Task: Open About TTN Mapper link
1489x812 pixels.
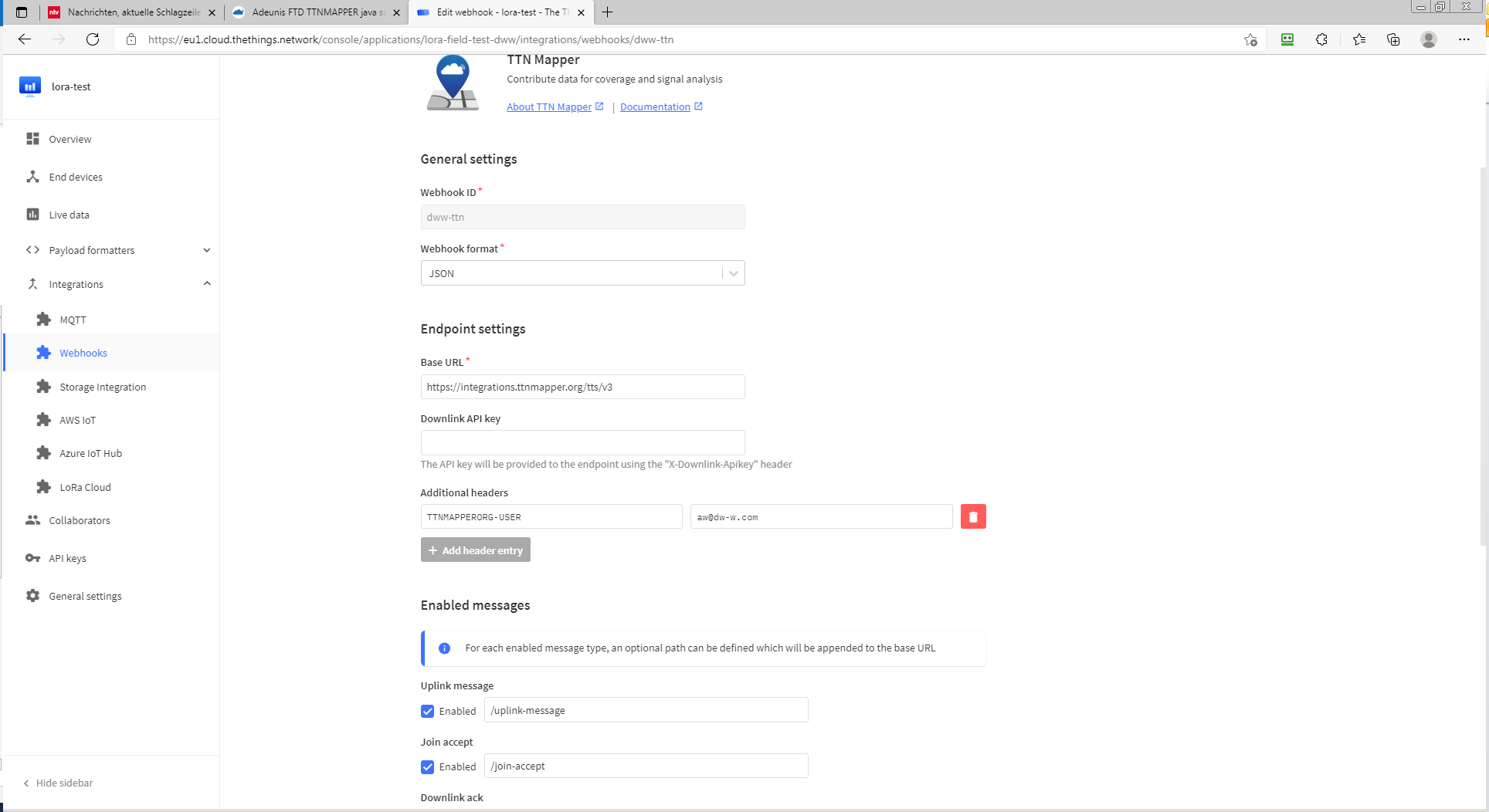Action: click(x=555, y=107)
